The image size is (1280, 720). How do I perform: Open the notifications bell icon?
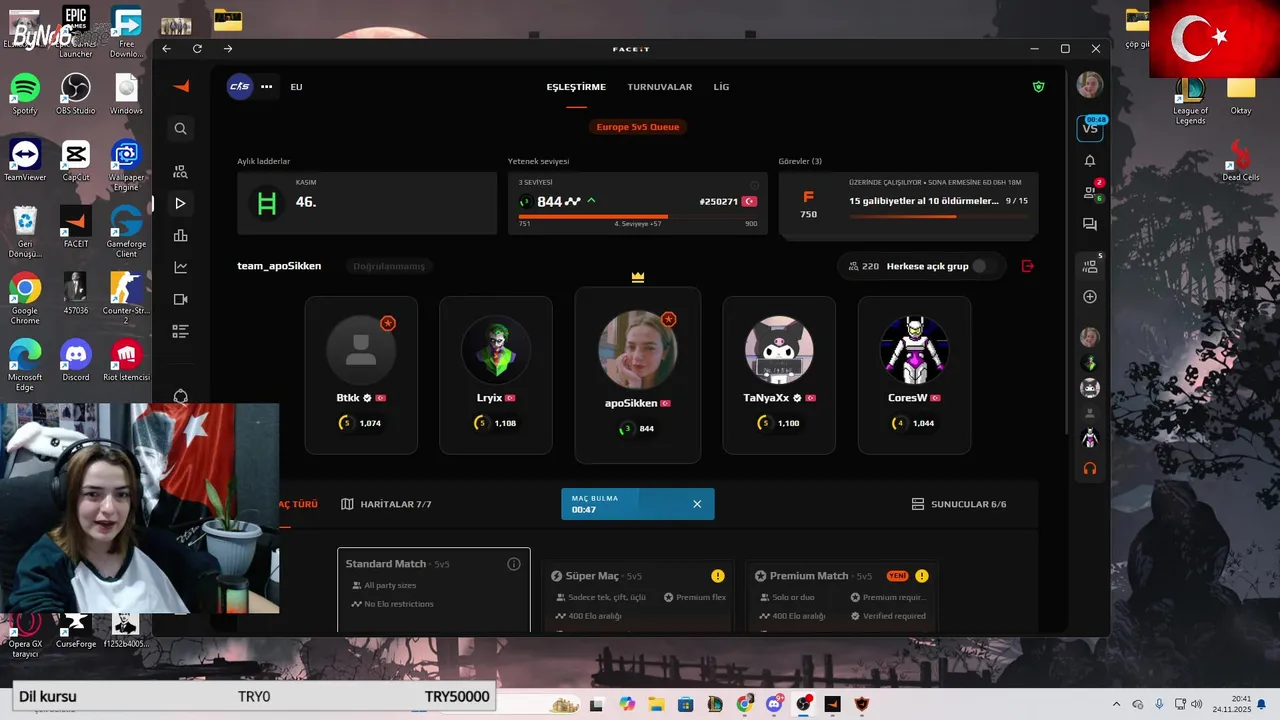click(x=1090, y=161)
